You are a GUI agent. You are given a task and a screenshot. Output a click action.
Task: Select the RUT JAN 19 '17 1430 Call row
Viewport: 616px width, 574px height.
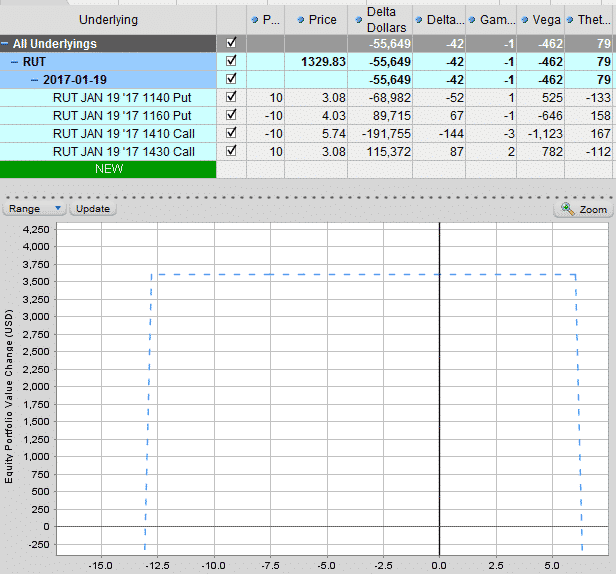(x=124, y=152)
